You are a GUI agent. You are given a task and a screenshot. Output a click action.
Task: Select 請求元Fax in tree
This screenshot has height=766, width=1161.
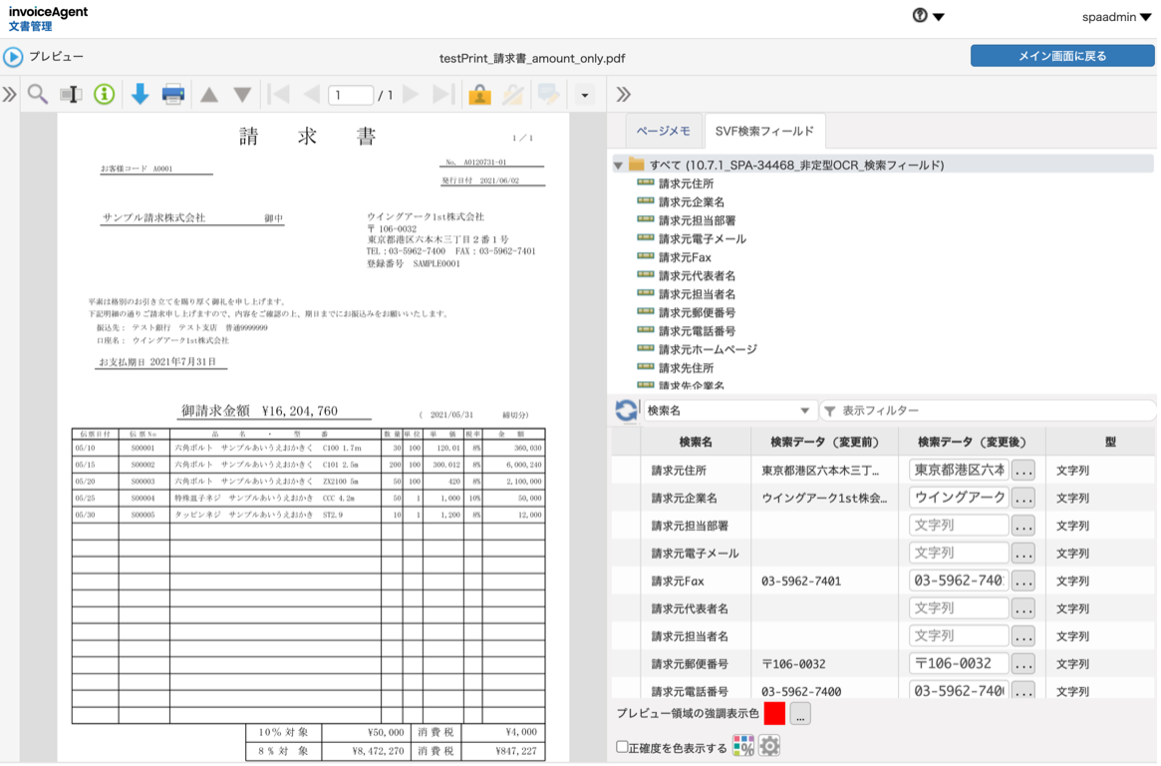[x=685, y=258]
